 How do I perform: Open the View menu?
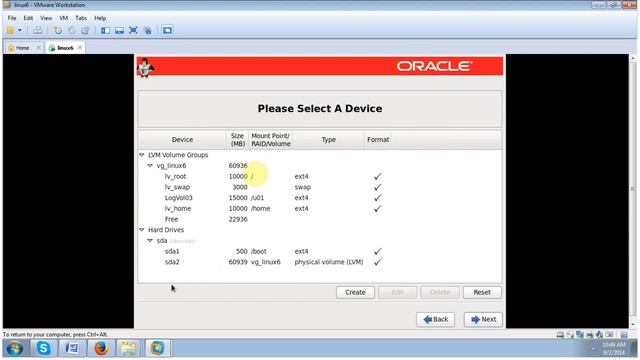(46, 18)
